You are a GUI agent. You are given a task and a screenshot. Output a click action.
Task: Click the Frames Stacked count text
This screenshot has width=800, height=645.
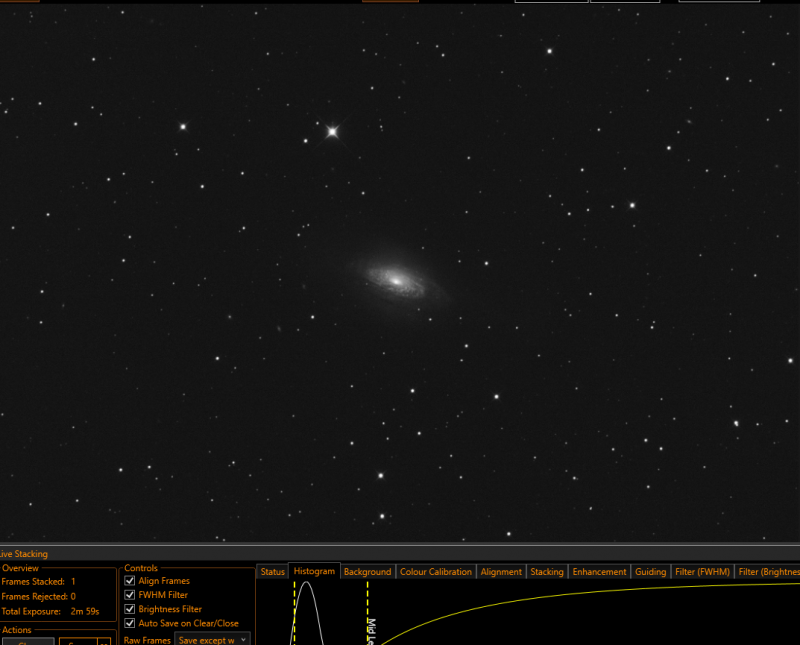(x=38, y=581)
